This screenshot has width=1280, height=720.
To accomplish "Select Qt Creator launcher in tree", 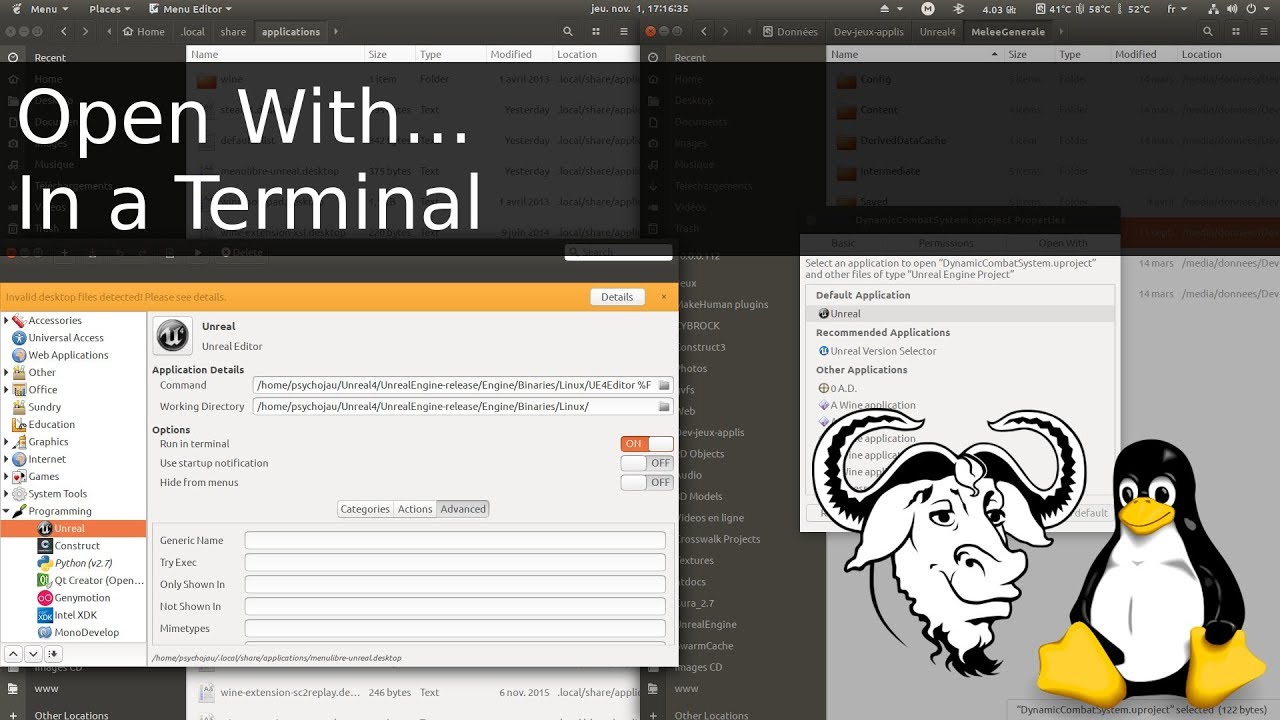I will coord(90,580).
